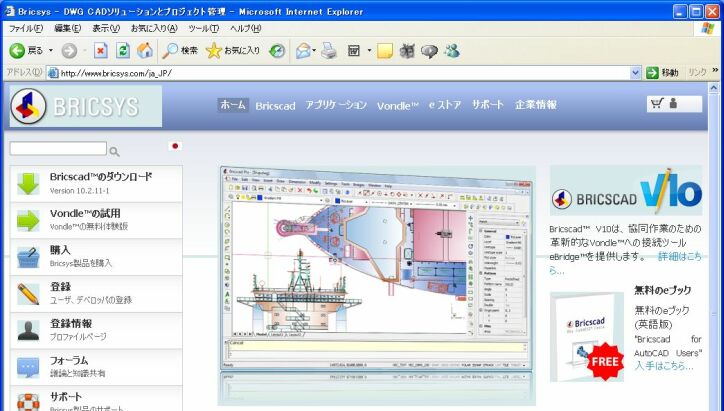
Task: Open the ファイル(F) menu
Action: pyautogui.click(x=25, y=29)
